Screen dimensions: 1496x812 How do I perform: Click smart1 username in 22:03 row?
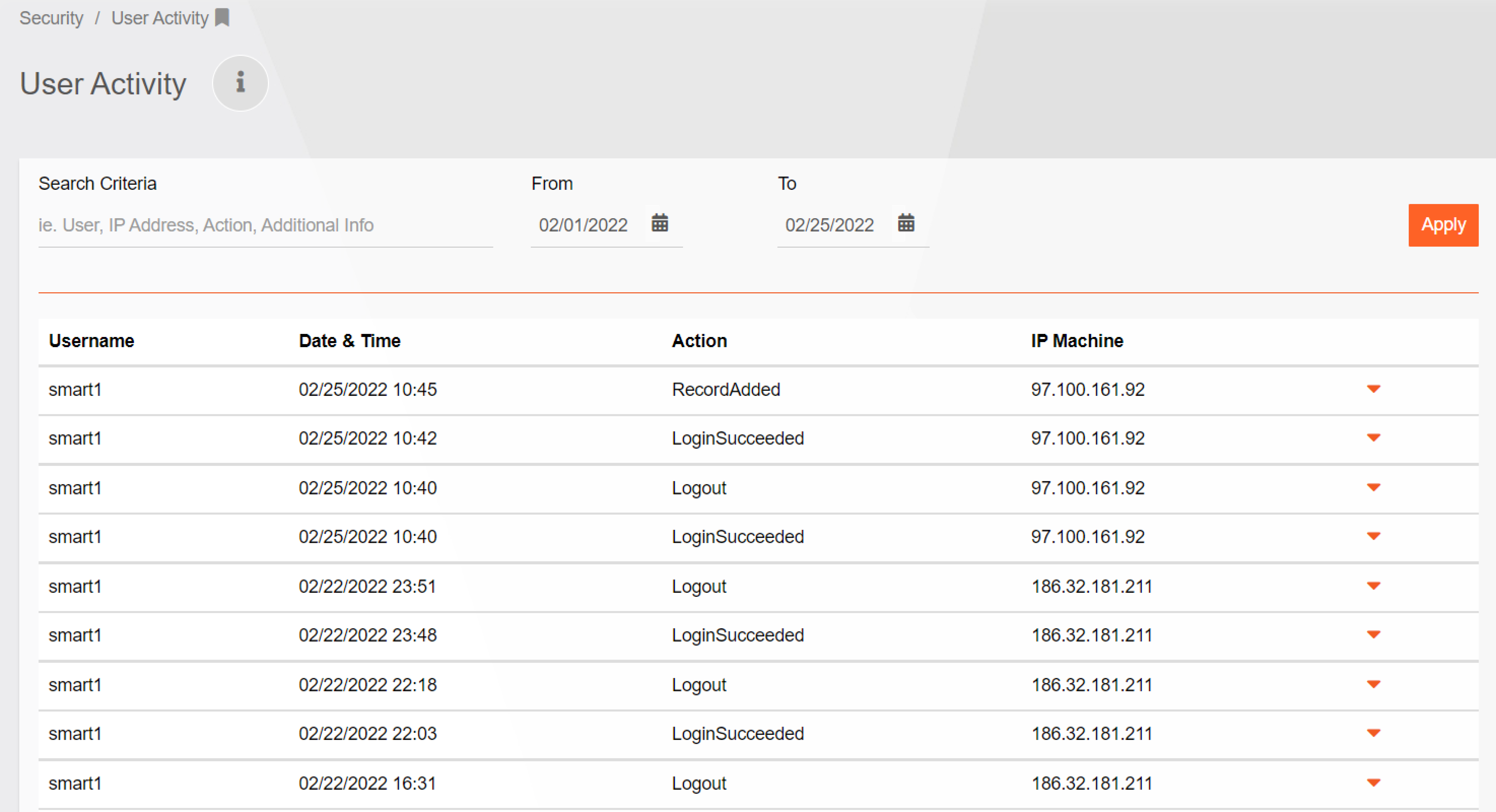tap(75, 734)
